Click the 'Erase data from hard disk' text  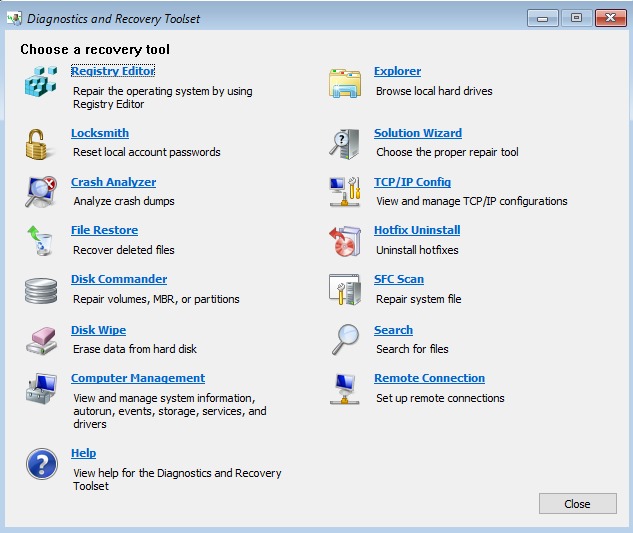coord(135,349)
